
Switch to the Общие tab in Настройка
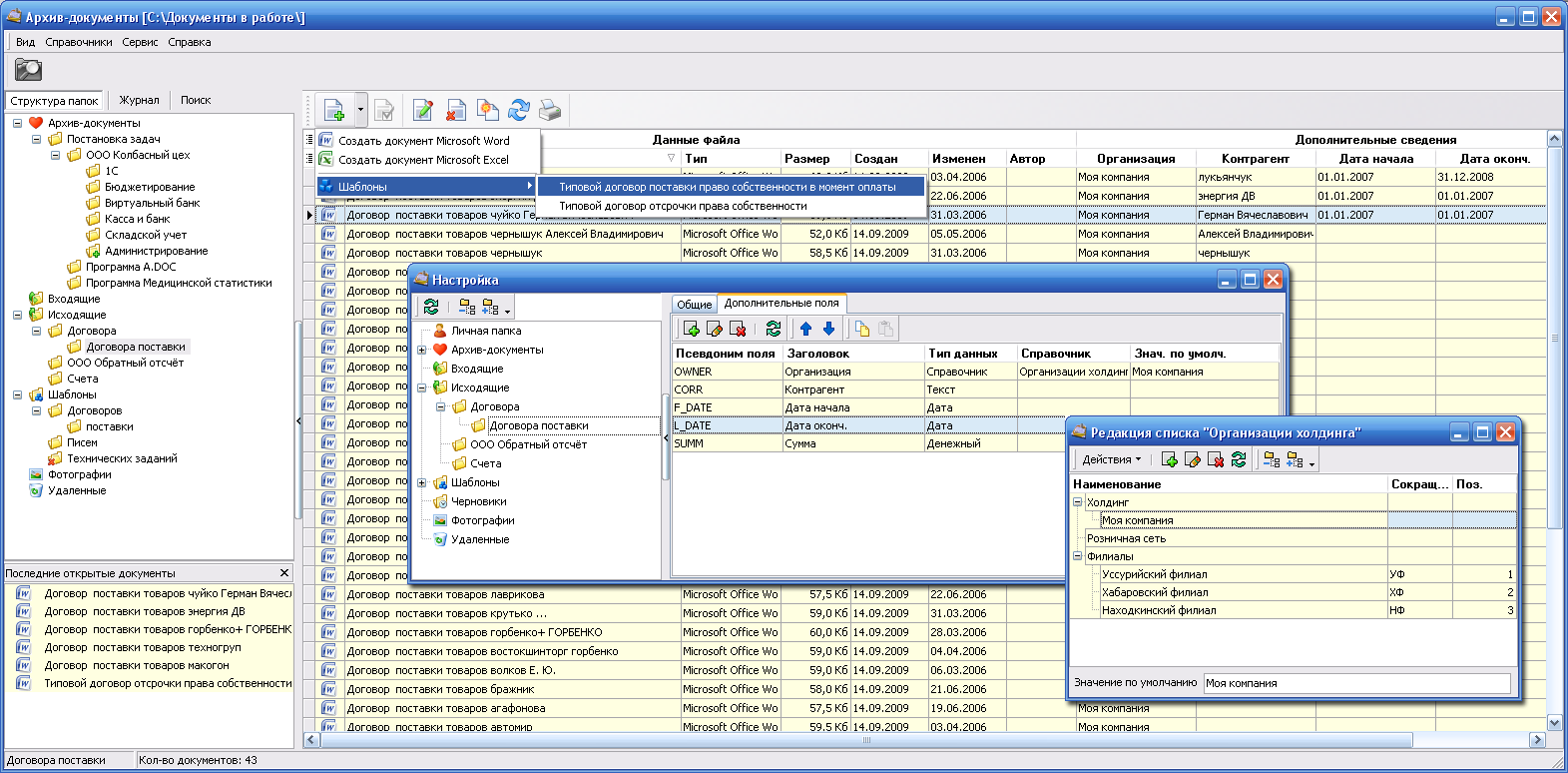point(694,305)
